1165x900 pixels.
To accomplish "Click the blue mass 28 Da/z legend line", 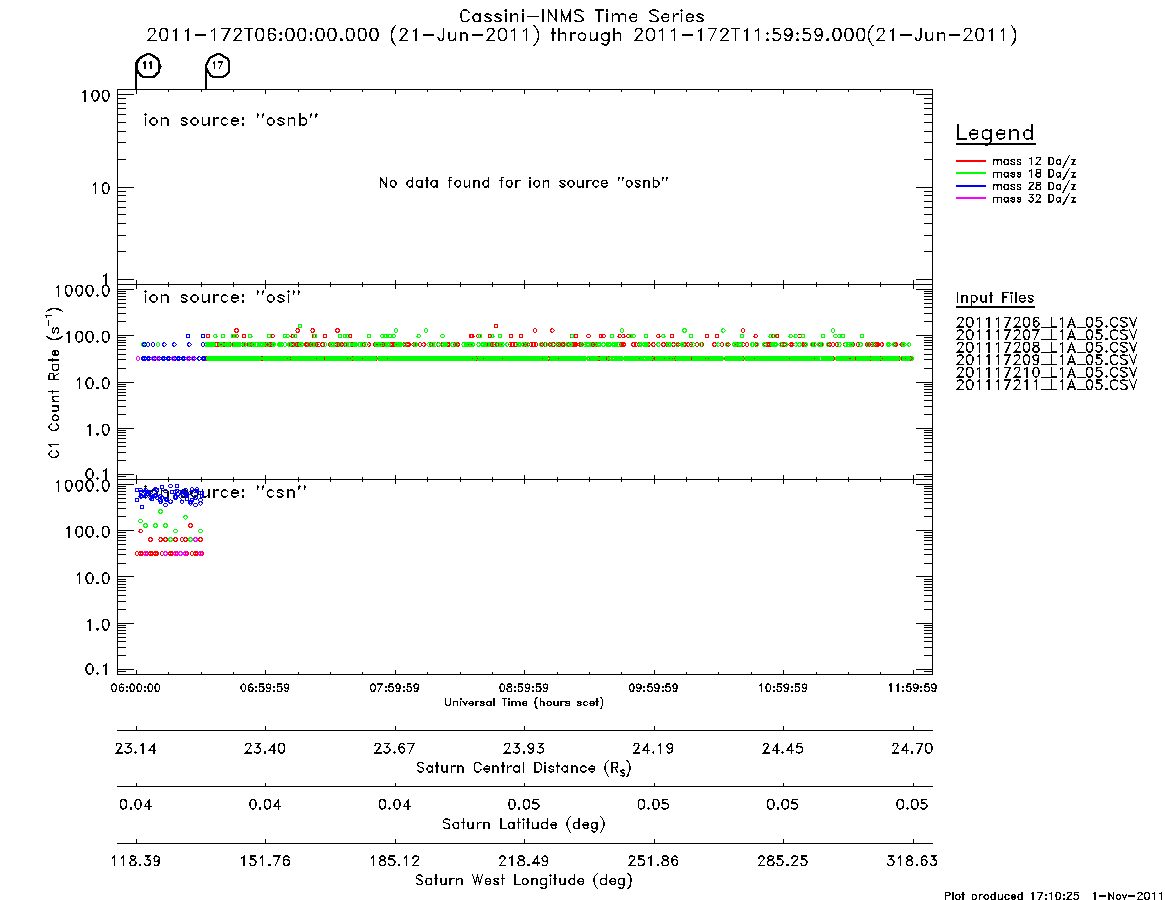I will point(970,187).
